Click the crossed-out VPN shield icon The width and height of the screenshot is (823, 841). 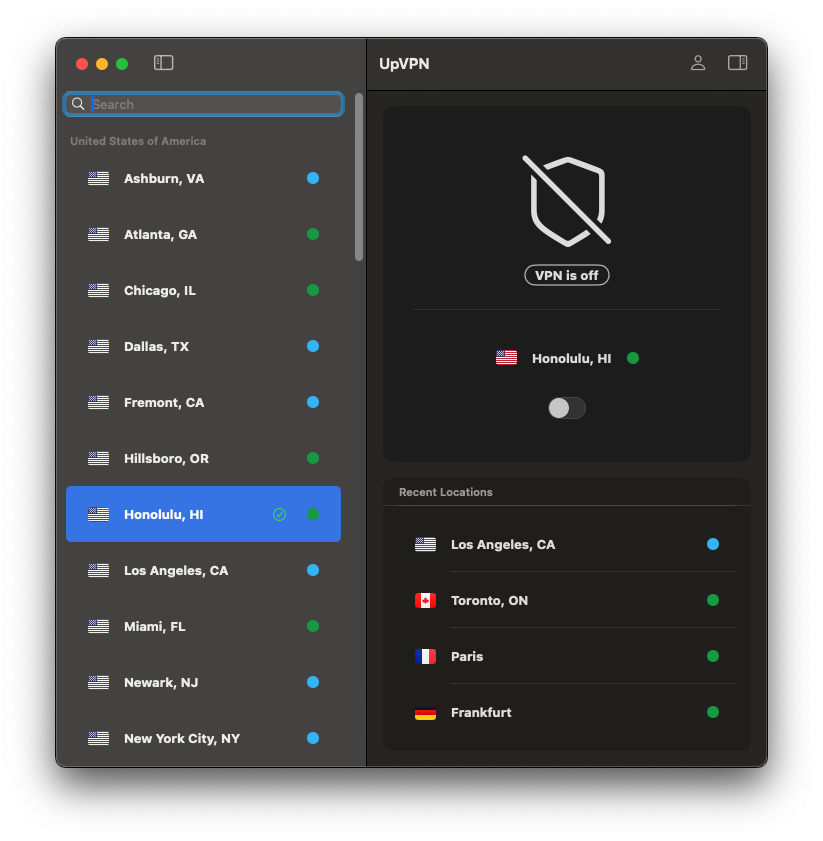[566, 200]
